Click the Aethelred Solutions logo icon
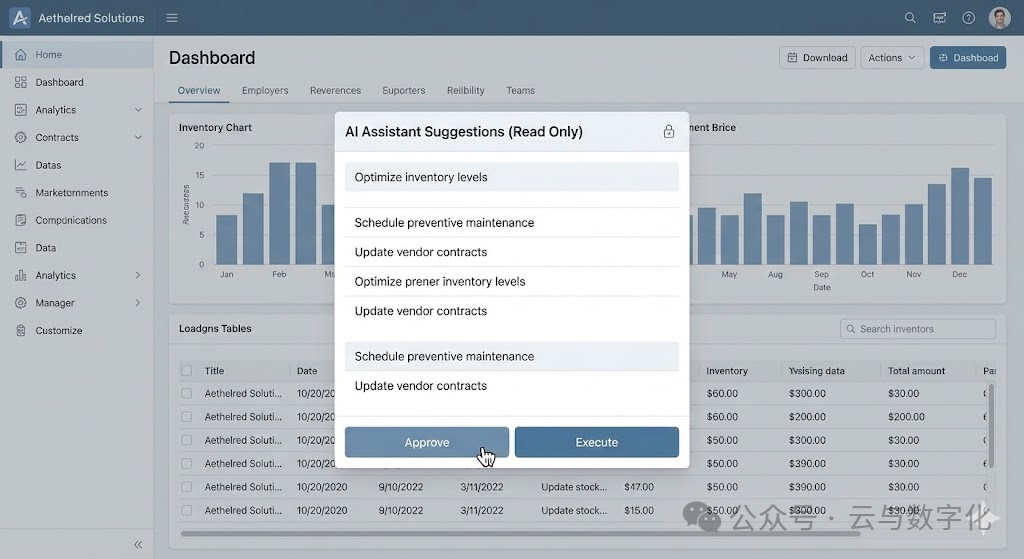The height and width of the screenshot is (559, 1024). [20, 18]
